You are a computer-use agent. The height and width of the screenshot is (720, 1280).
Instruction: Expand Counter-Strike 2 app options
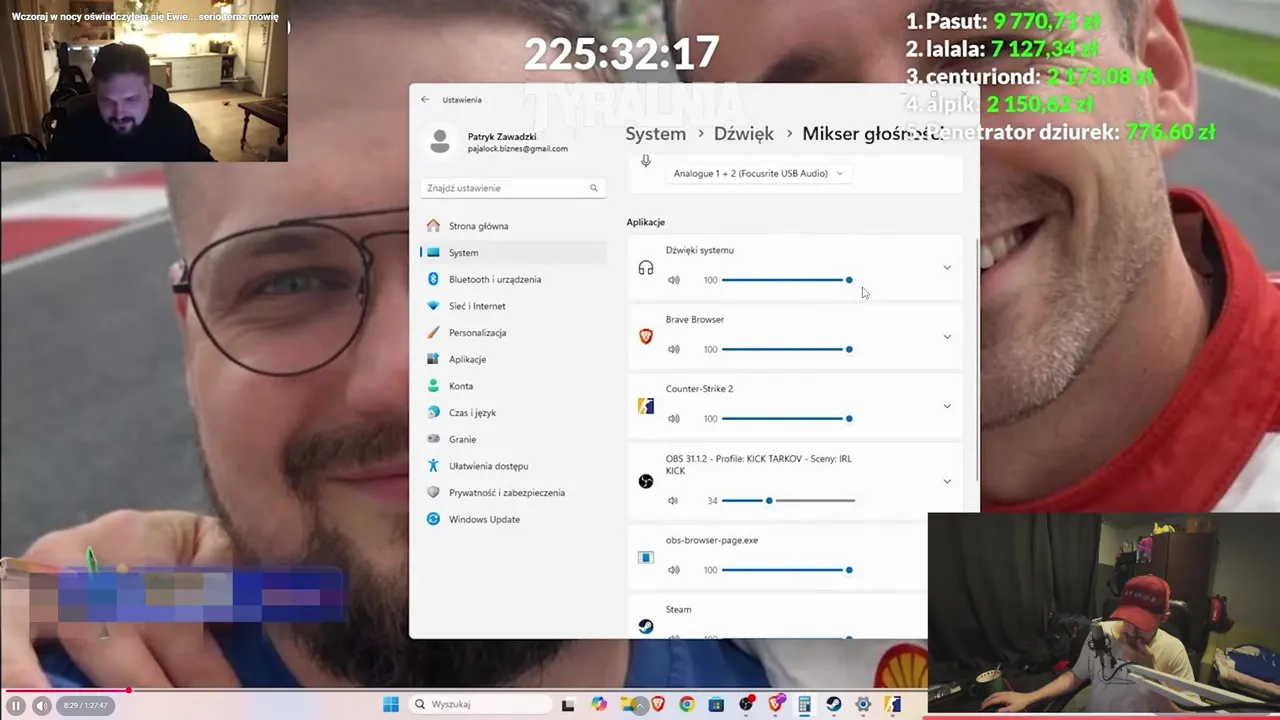coord(947,406)
